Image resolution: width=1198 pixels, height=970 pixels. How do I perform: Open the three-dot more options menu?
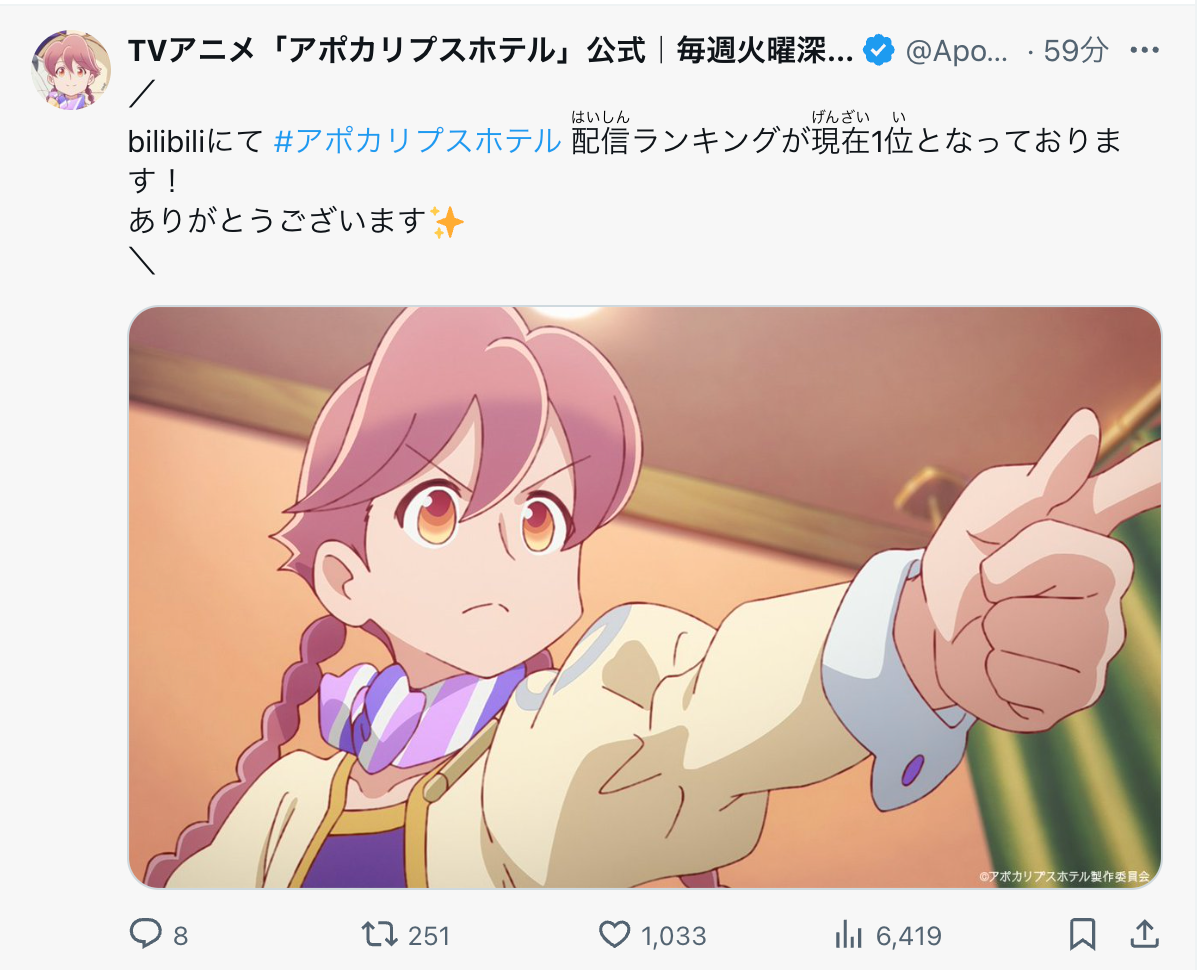click(1144, 50)
